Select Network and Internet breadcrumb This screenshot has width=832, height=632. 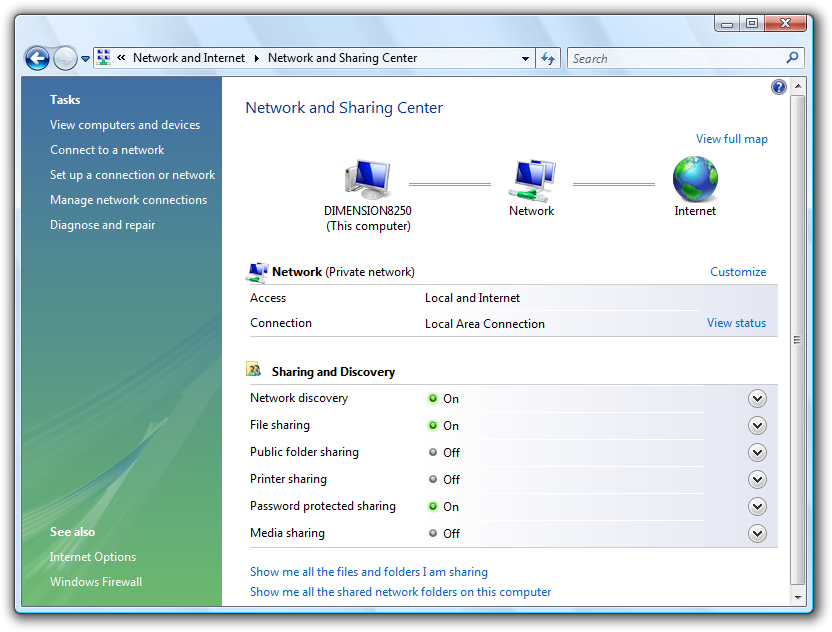point(189,58)
